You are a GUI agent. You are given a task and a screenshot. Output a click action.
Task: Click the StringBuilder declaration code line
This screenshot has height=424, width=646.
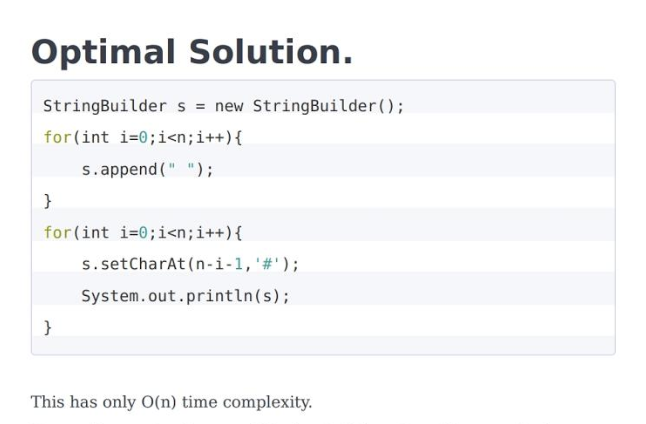[224, 106]
